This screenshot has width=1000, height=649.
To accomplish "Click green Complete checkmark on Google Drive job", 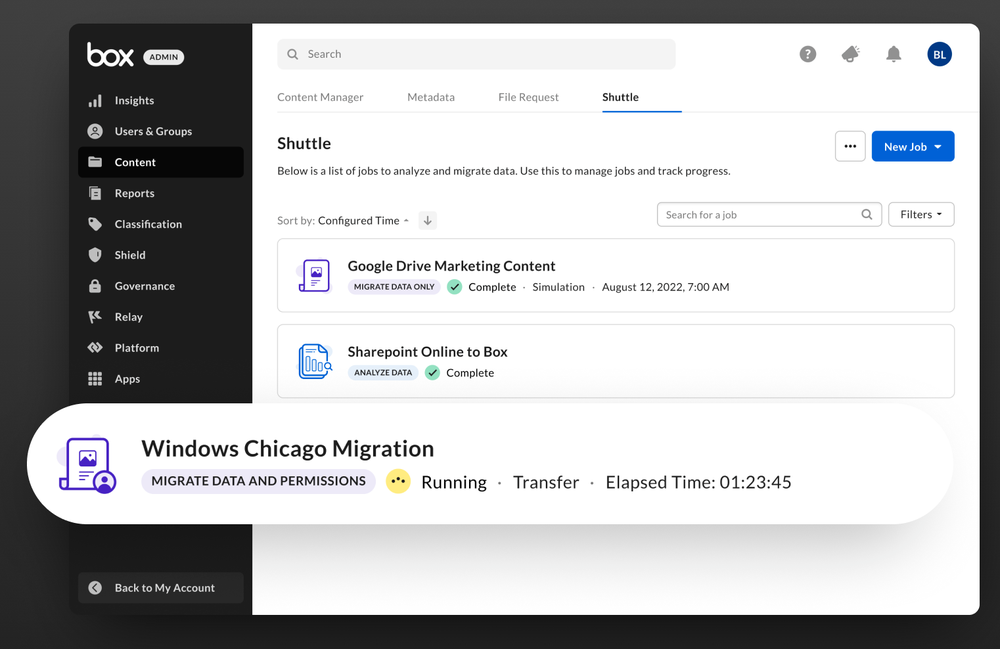I will tap(455, 287).
